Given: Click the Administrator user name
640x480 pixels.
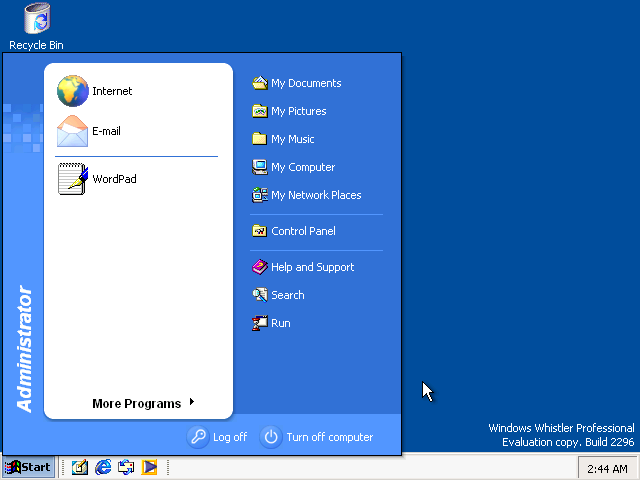Looking at the screenshot, I should [24, 349].
